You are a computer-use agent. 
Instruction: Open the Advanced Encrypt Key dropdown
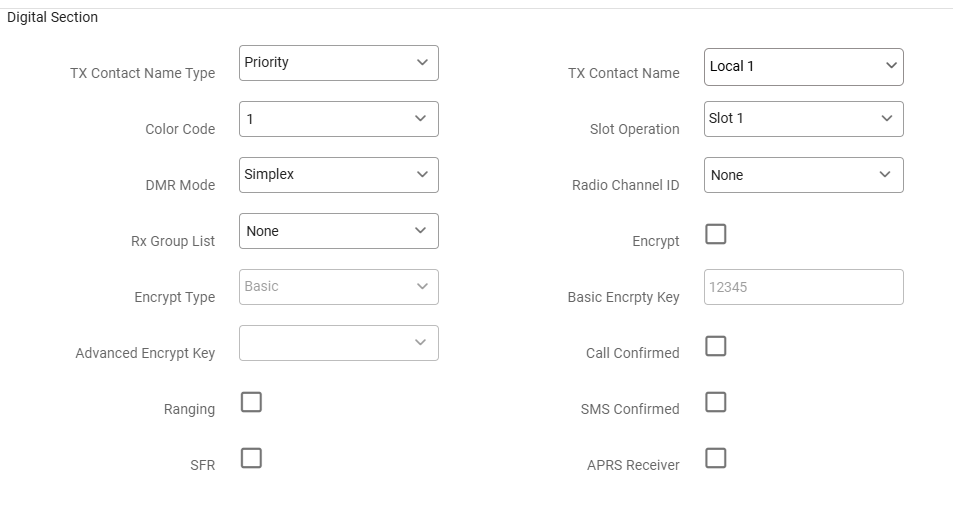tap(338, 343)
